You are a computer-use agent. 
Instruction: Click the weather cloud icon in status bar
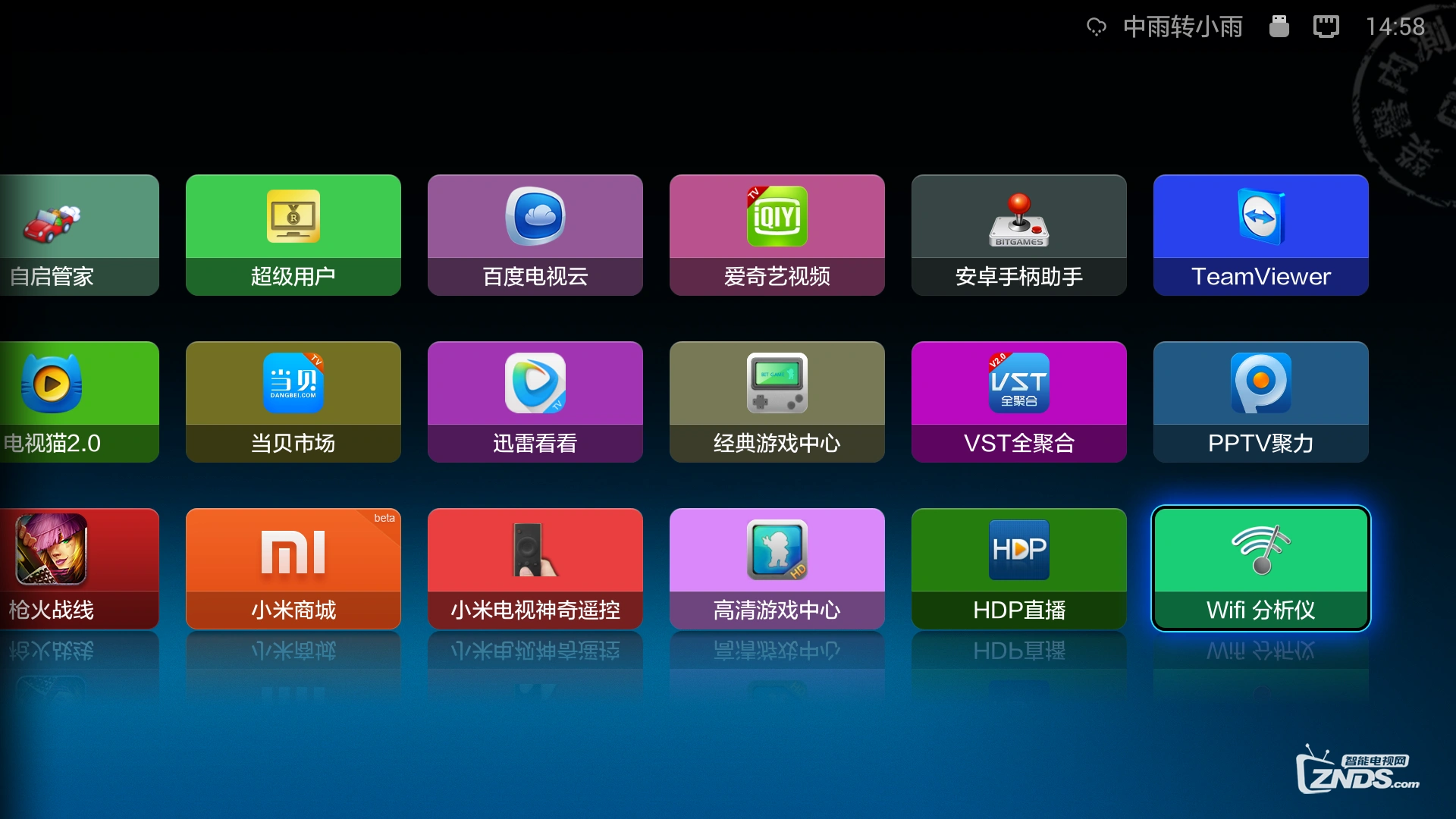(x=1097, y=27)
